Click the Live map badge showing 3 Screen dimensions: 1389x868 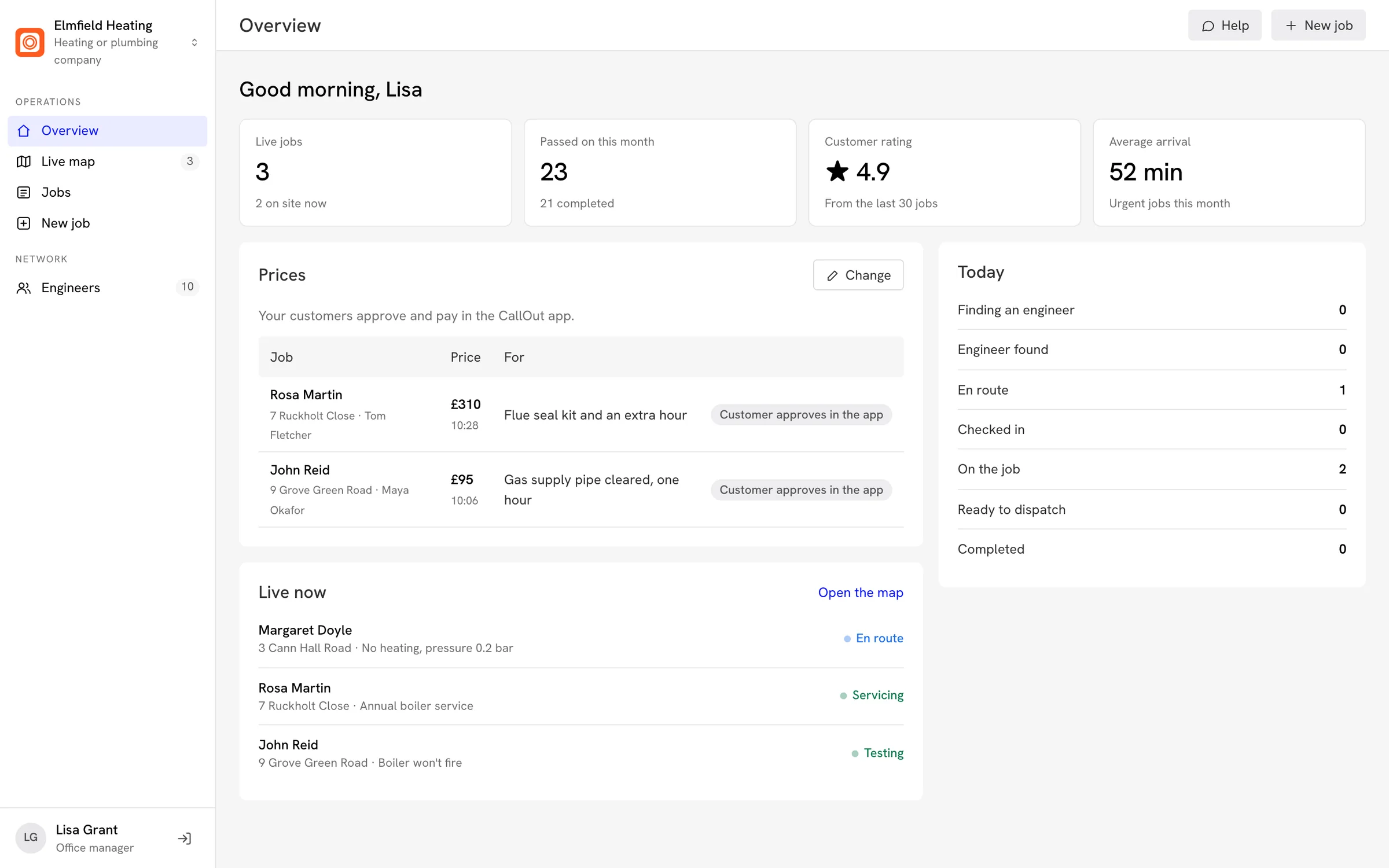coord(190,161)
